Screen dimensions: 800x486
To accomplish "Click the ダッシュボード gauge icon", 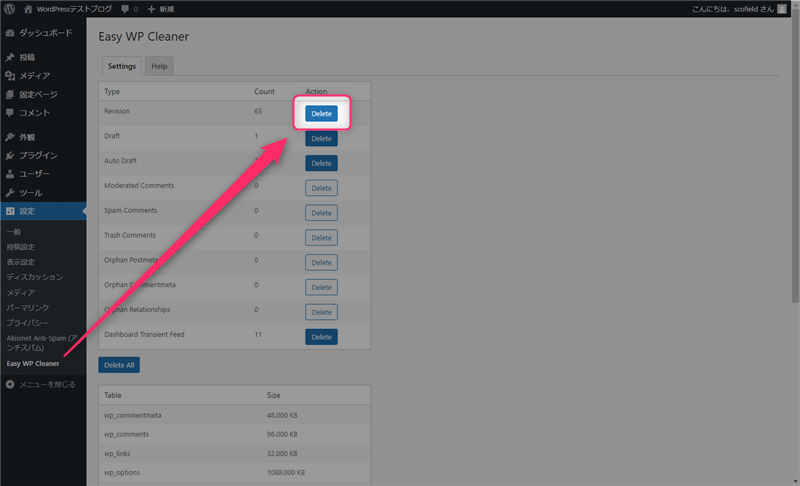I will [10, 33].
